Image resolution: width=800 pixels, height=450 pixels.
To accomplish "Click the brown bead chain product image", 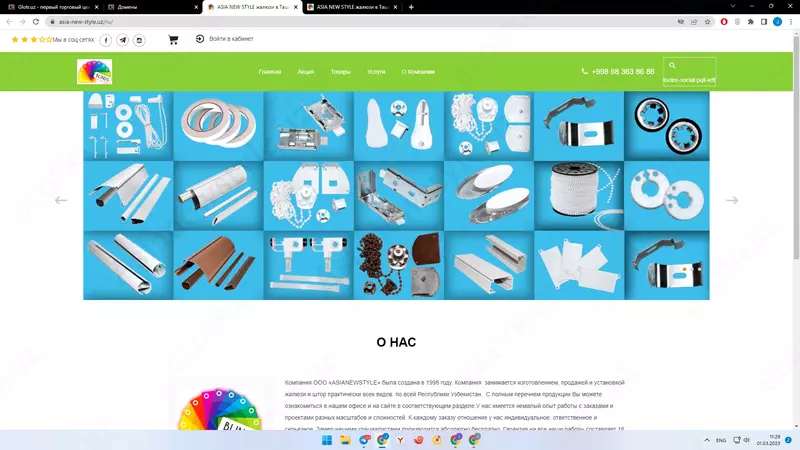I will coord(398,265).
